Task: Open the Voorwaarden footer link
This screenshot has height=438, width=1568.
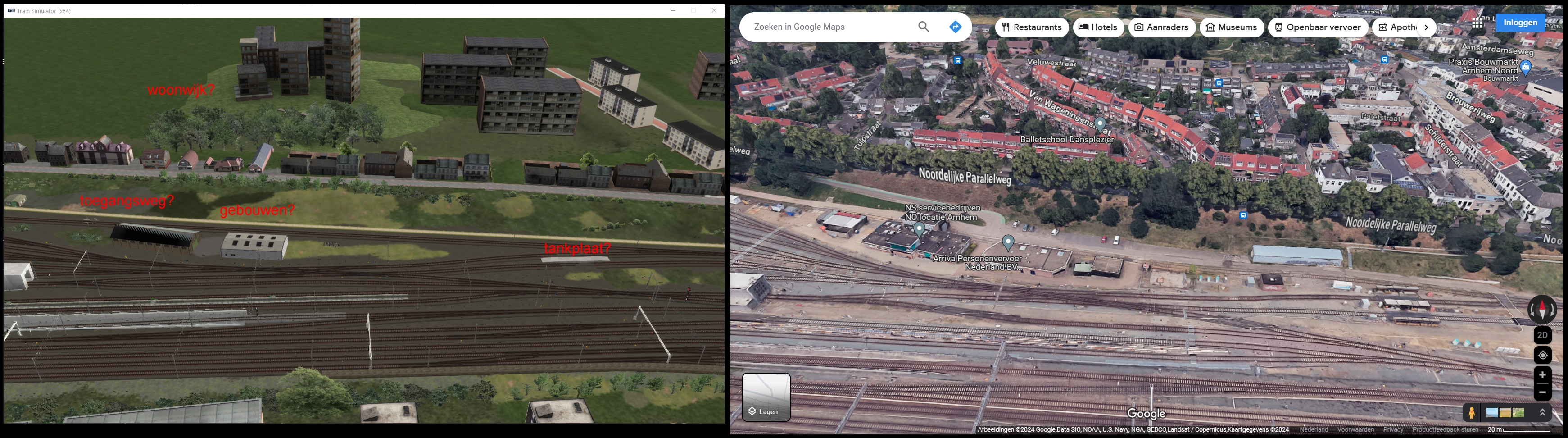Action: point(1355,429)
